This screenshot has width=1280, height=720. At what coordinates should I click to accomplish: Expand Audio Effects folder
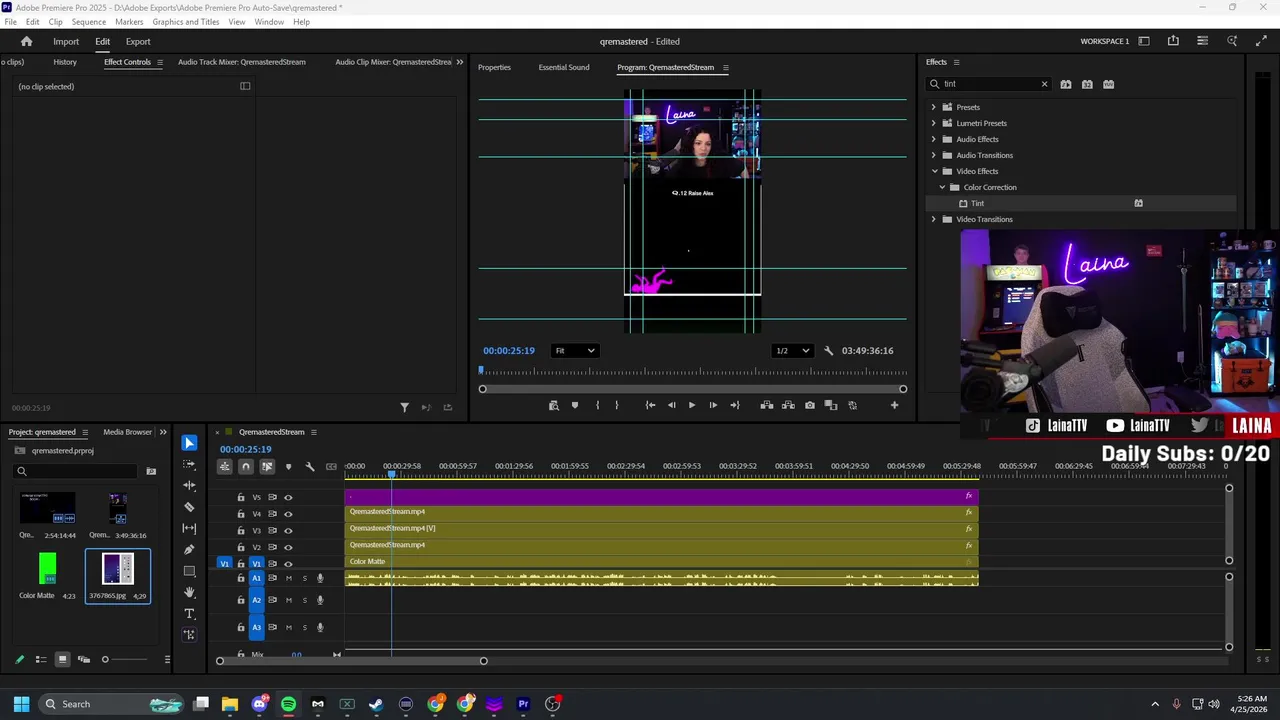coord(934,139)
